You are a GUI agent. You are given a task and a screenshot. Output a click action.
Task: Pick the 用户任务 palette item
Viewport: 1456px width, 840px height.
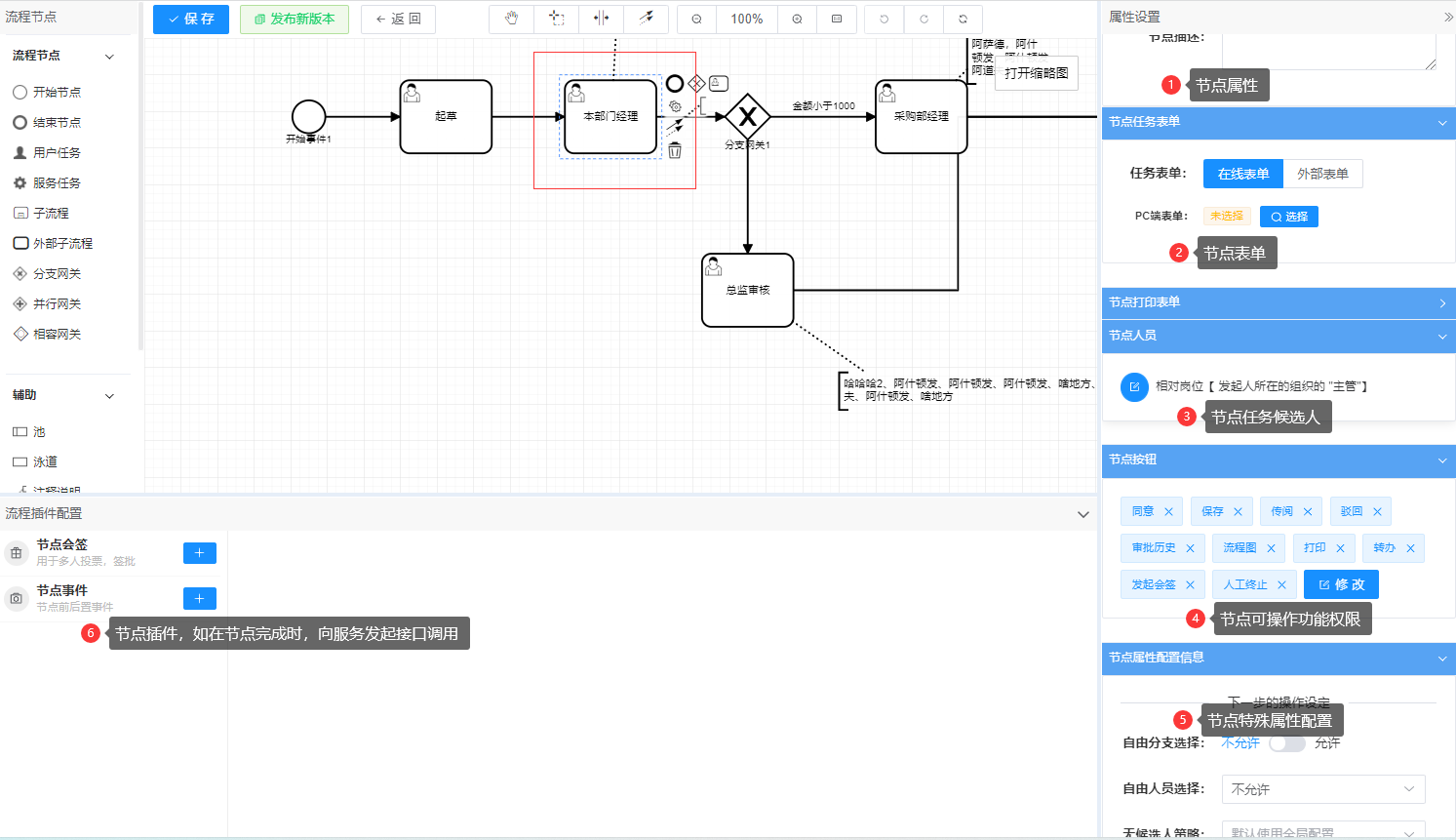click(x=47, y=152)
